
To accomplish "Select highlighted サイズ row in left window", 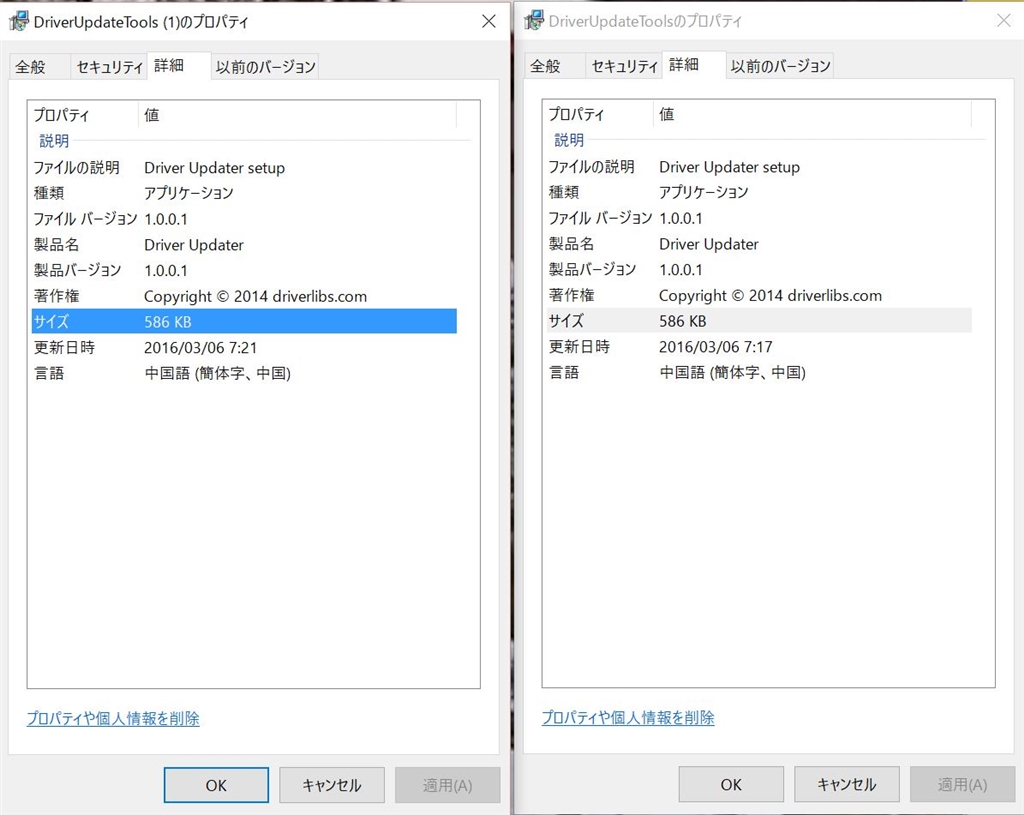I will click(244, 321).
